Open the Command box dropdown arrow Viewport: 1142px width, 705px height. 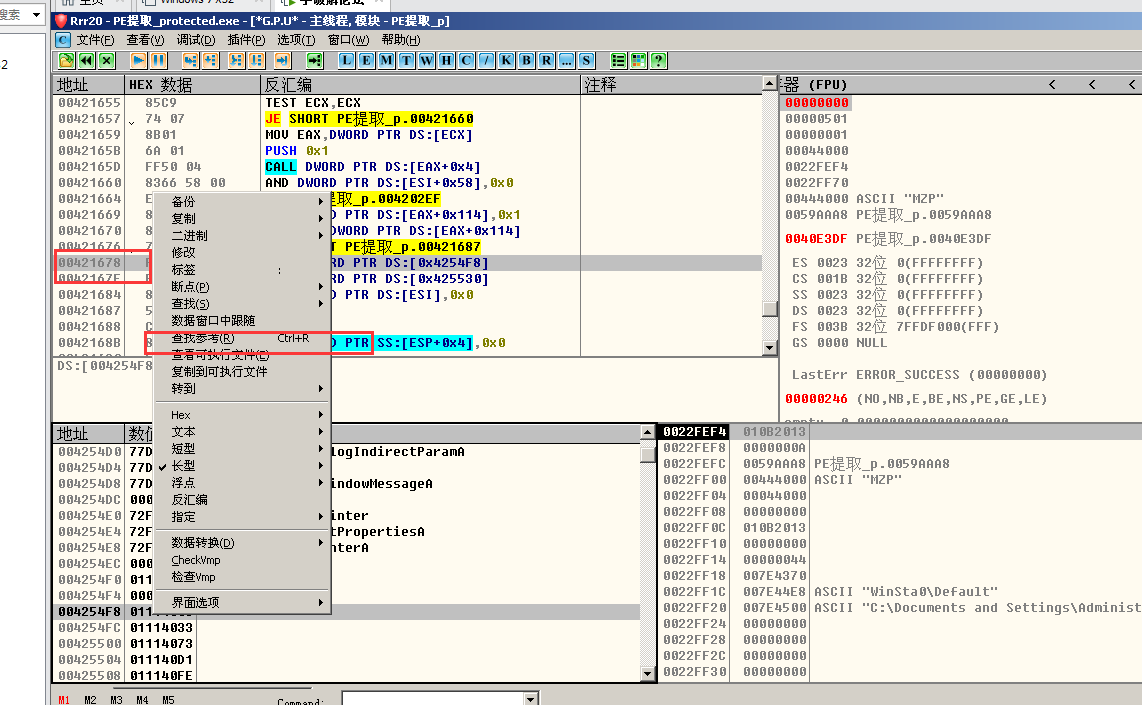(x=531, y=699)
